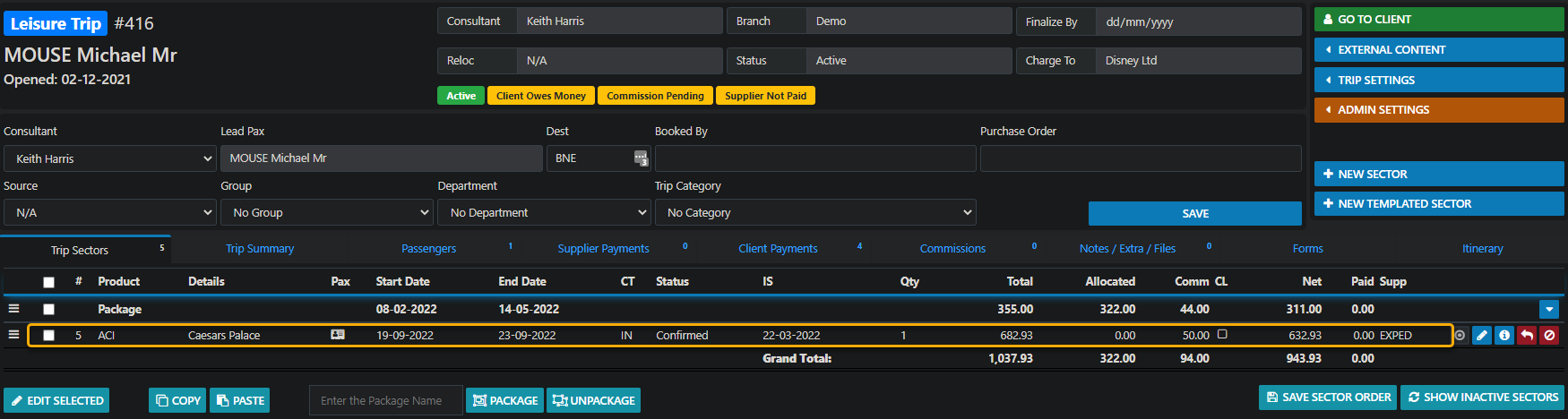Expand the External Content panel
The height and width of the screenshot is (419, 1568).
1439,50
